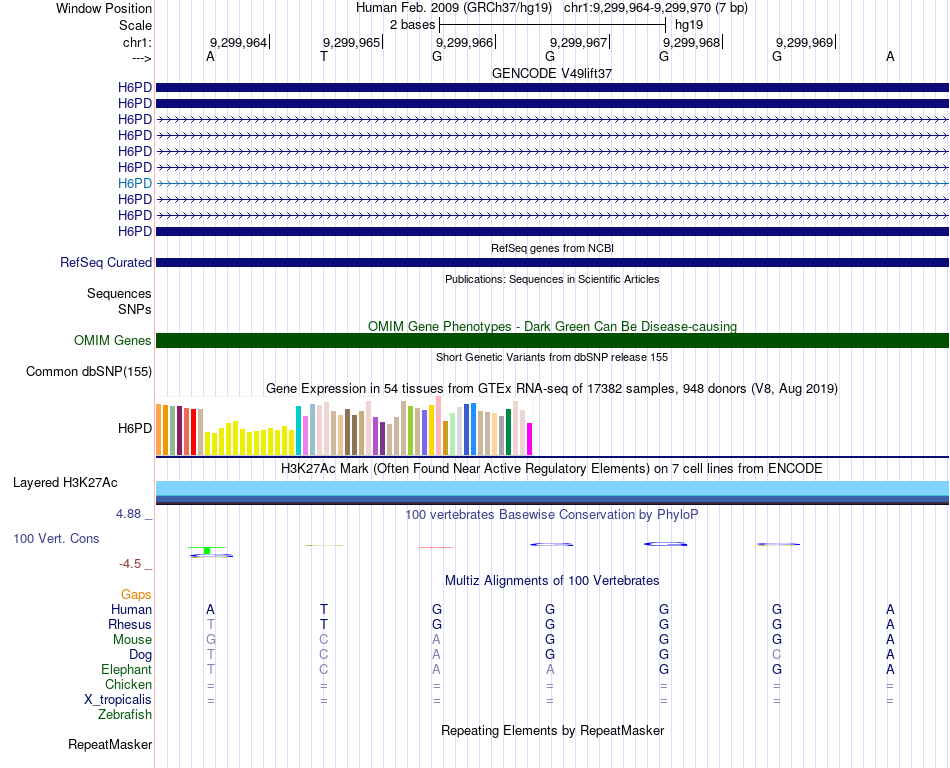Click the Chicken species label
Viewport: 950px width, 768px height.
pos(128,685)
